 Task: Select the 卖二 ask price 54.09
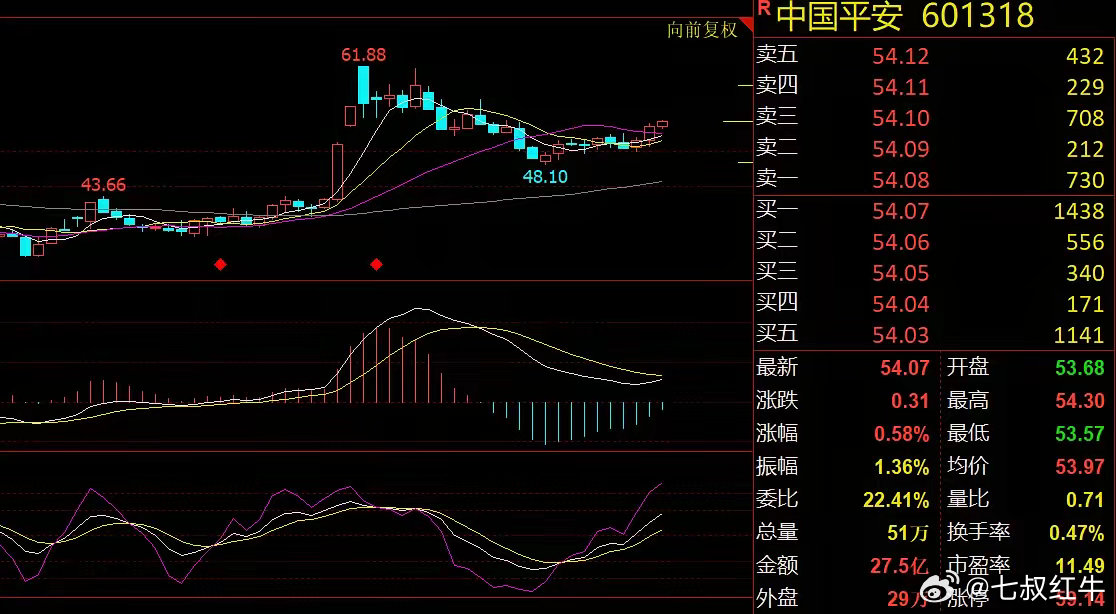pos(901,149)
